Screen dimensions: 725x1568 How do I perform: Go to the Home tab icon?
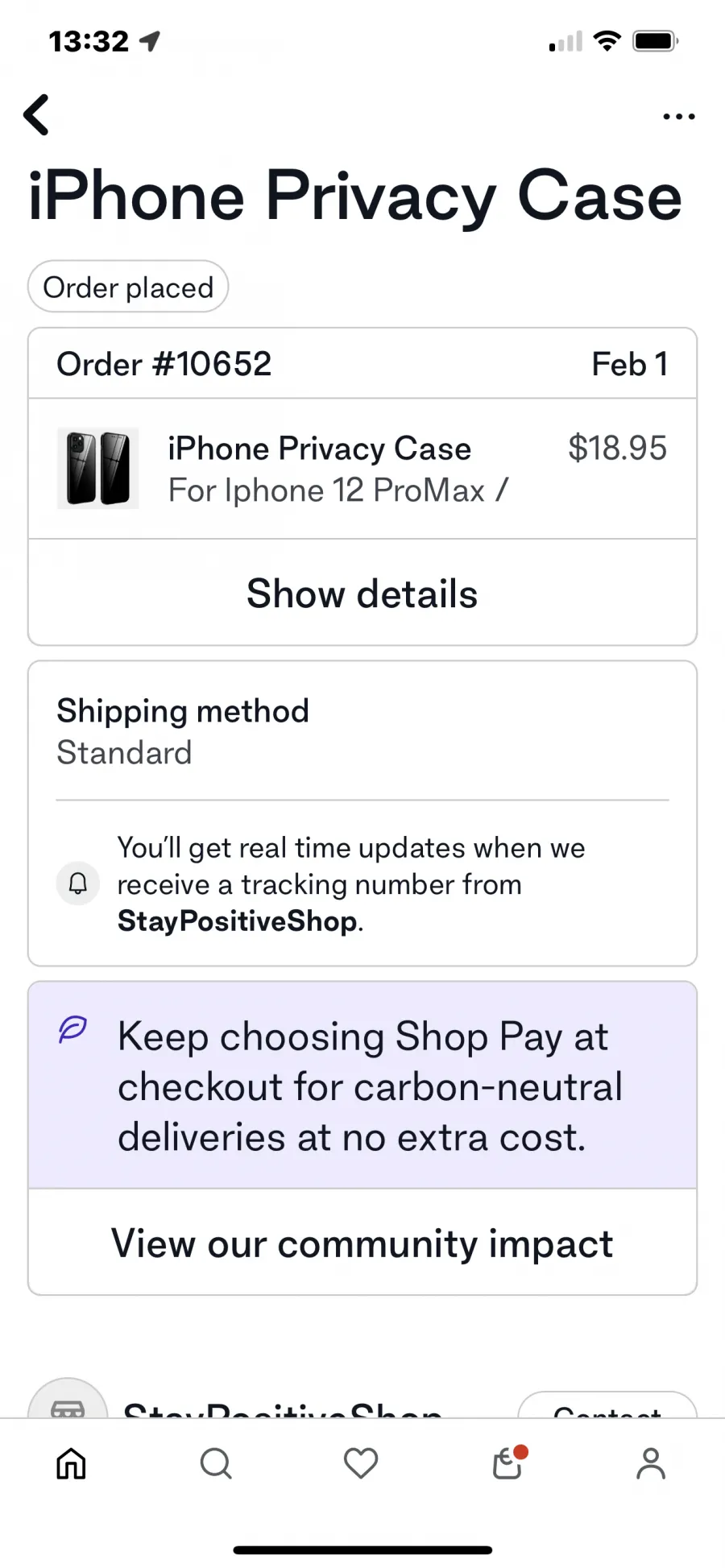point(71,1463)
